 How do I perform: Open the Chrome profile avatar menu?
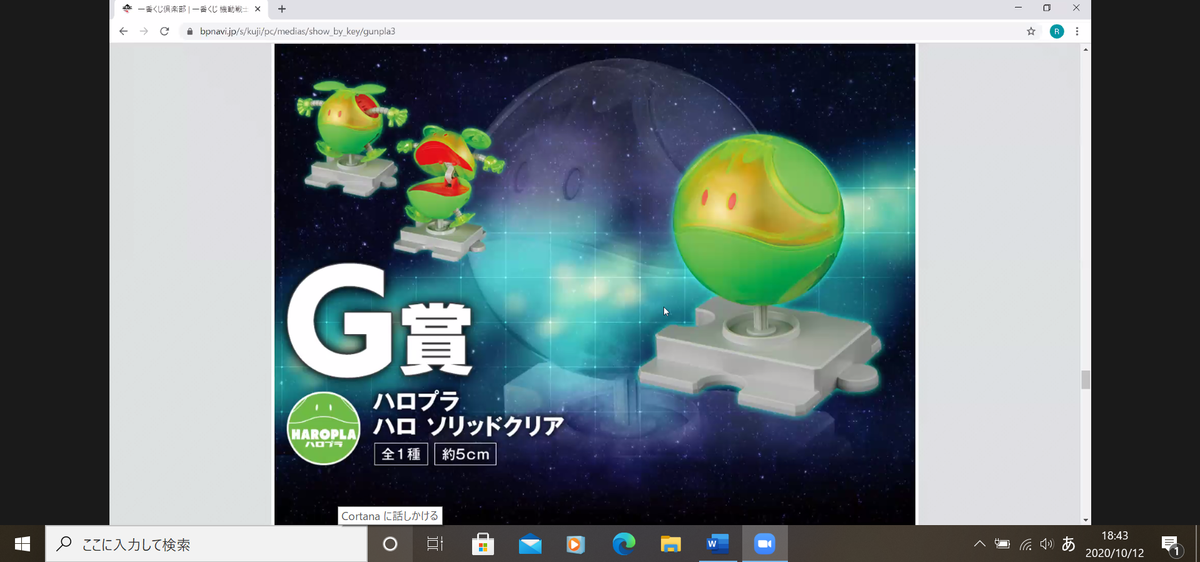pyautogui.click(x=1057, y=31)
